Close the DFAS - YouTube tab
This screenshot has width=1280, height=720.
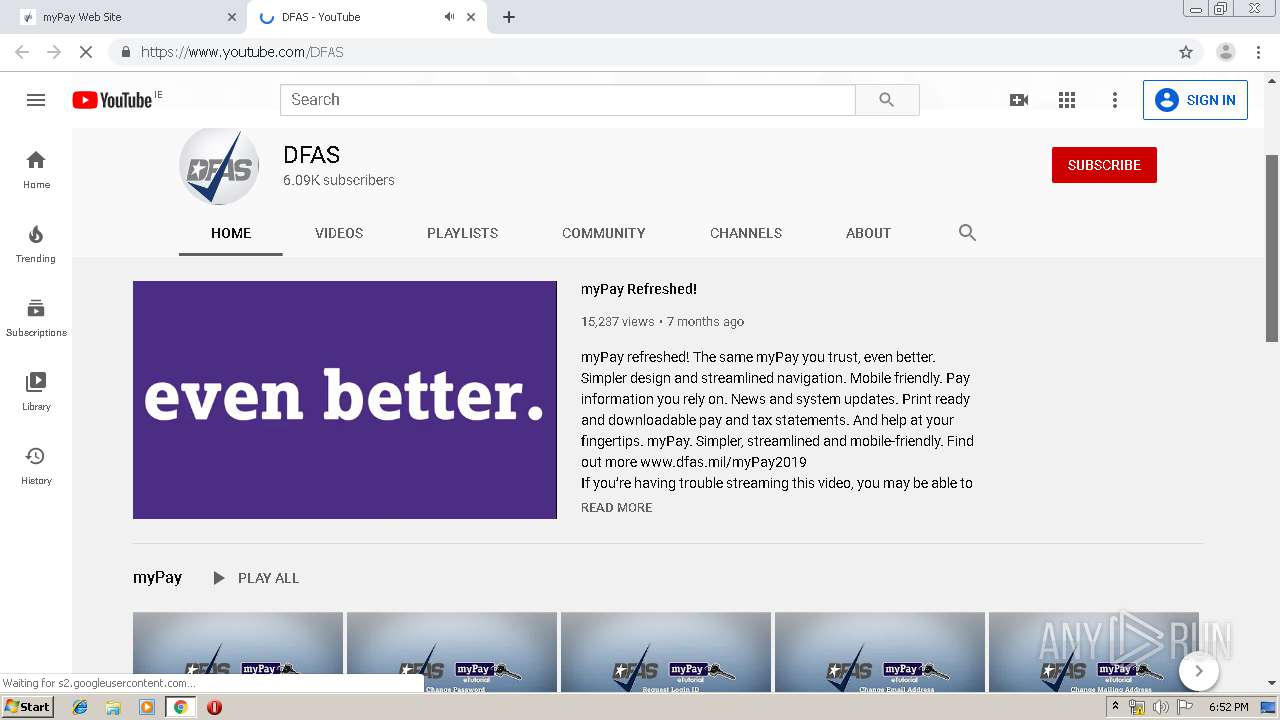coord(471,17)
